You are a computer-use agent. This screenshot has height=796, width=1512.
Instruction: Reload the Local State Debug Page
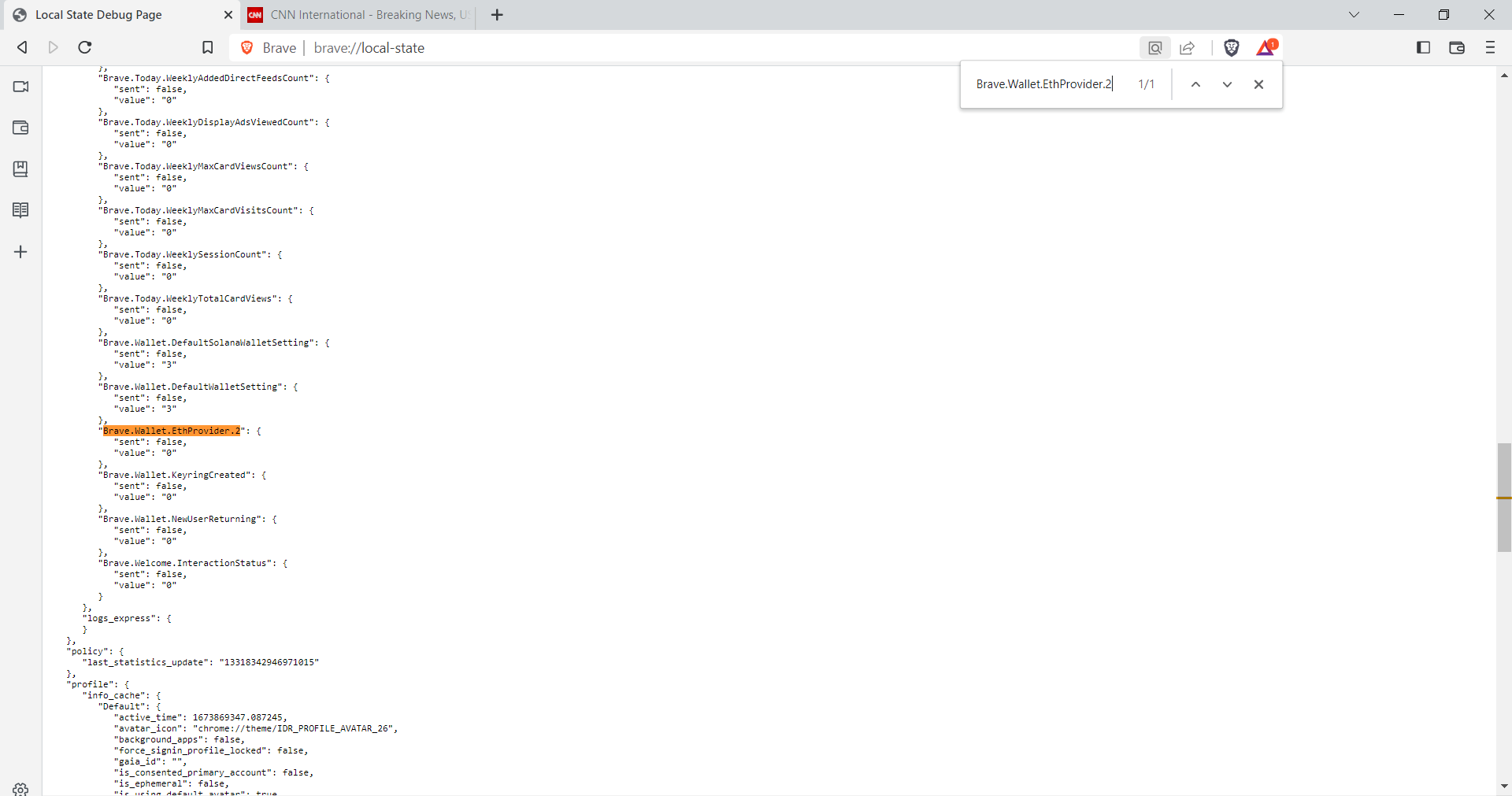pyautogui.click(x=83, y=47)
